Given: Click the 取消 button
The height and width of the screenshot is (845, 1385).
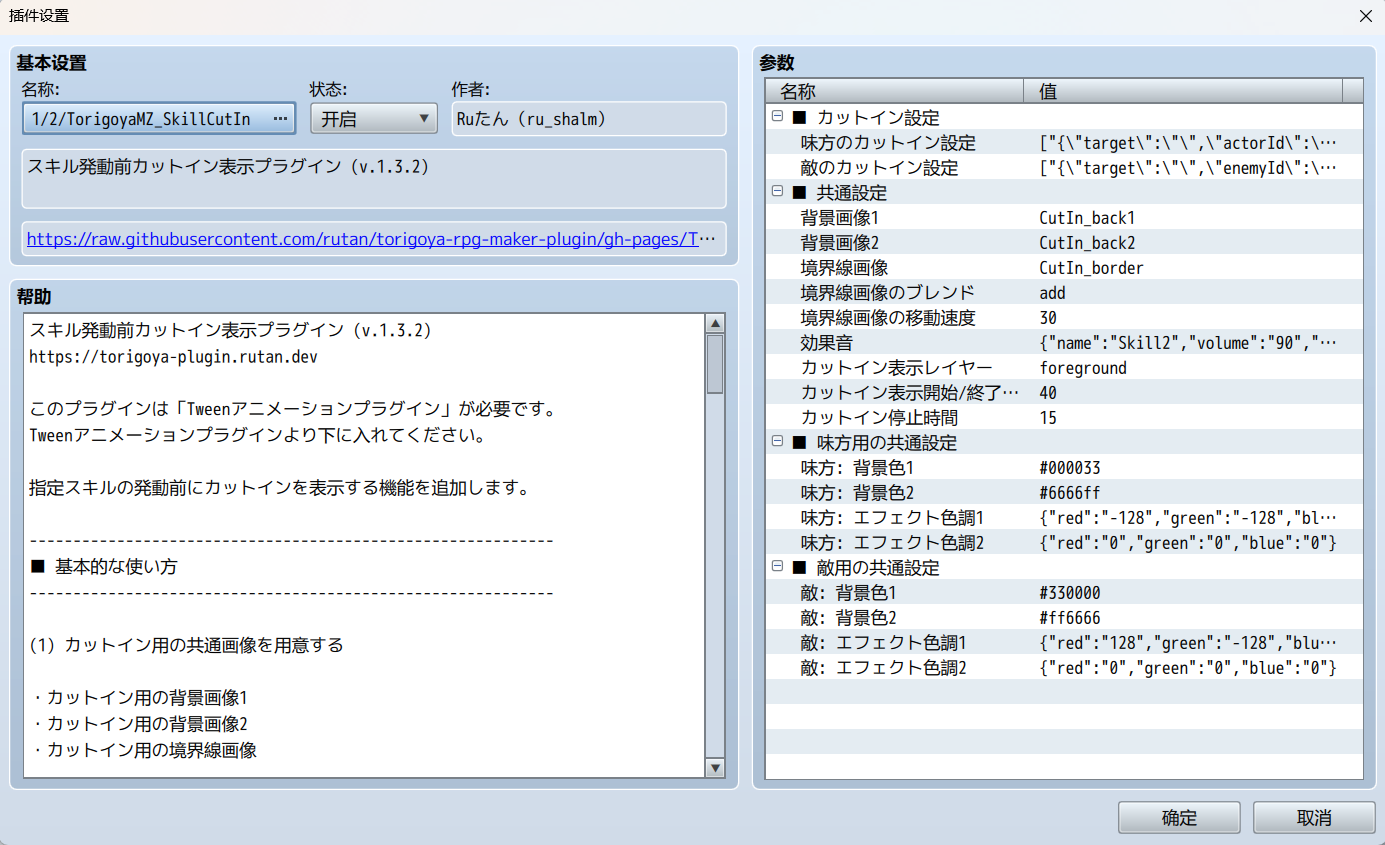Looking at the screenshot, I should [x=1314, y=817].
